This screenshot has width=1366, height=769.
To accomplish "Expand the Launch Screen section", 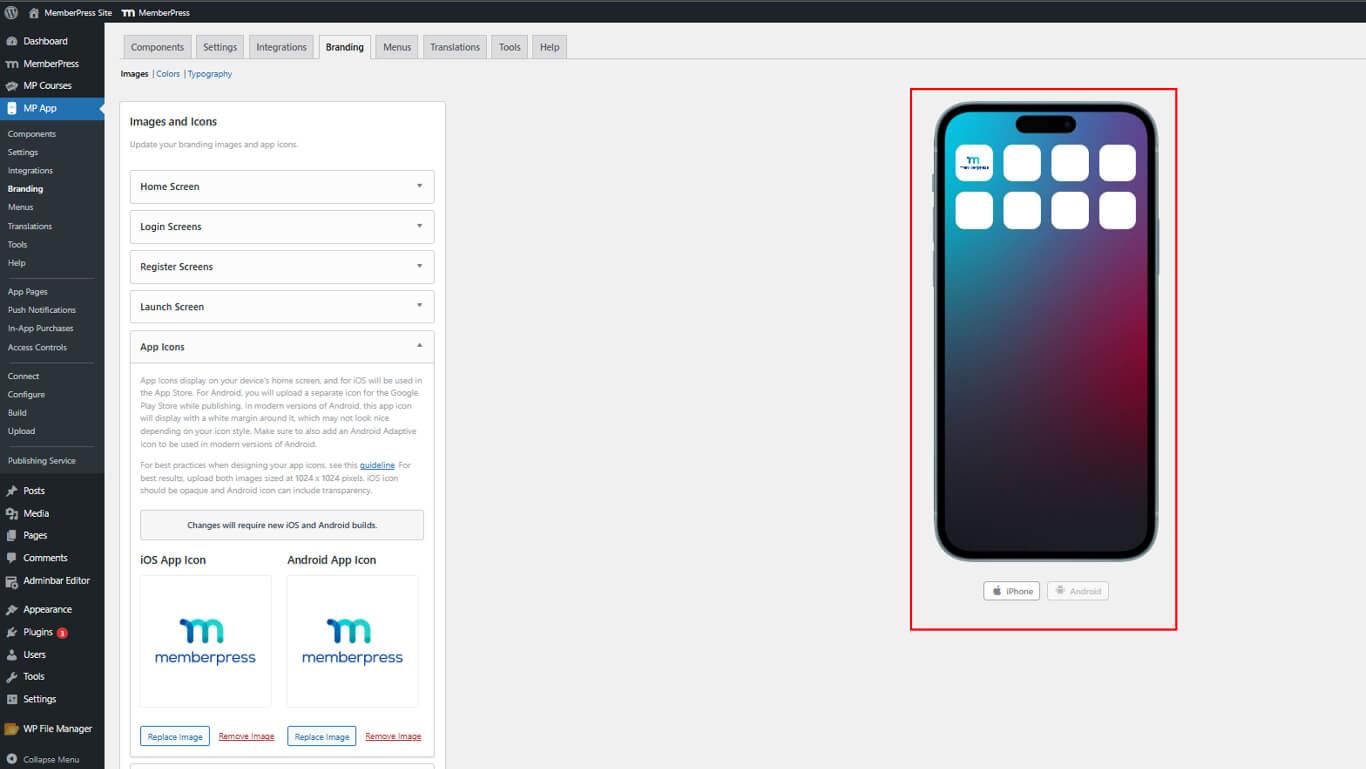I will (x=282, y=307).
